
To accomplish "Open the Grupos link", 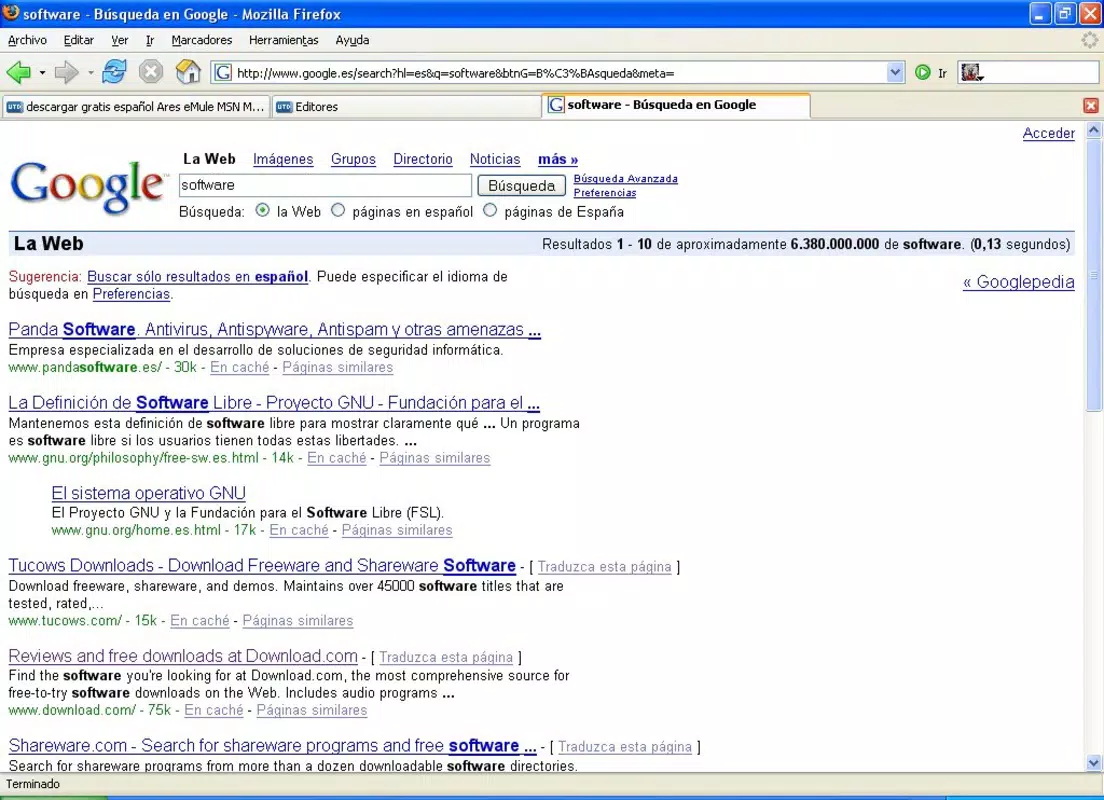I will click(x=353, y=159).
